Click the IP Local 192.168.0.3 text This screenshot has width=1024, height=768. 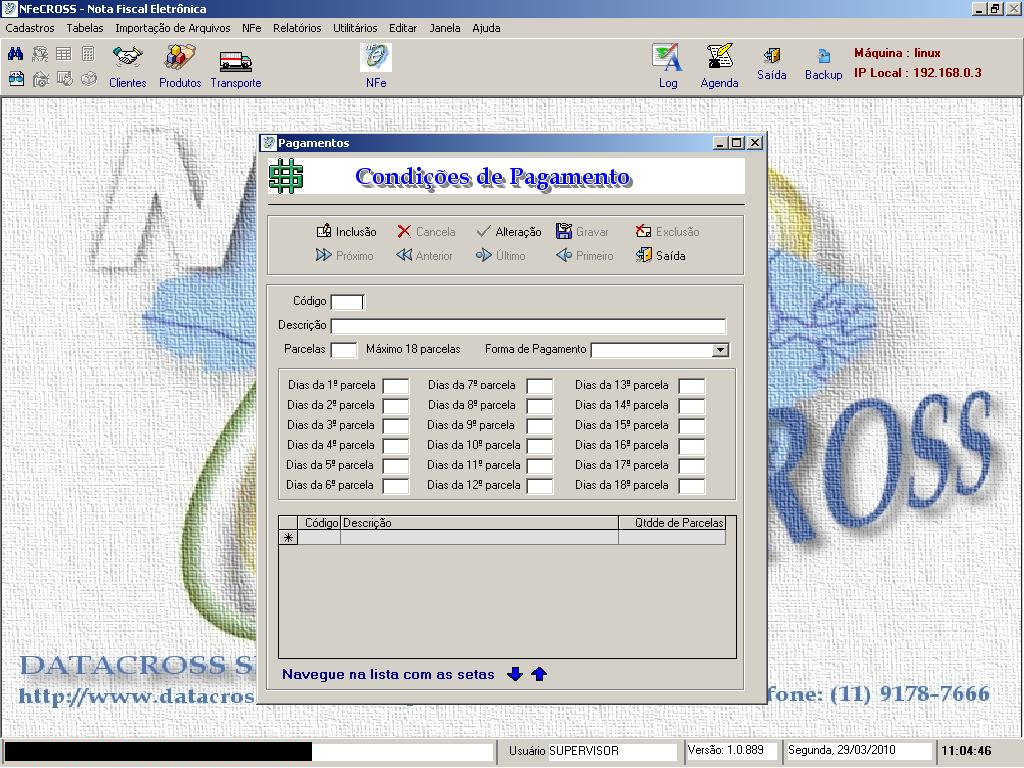tap(918, 72)
